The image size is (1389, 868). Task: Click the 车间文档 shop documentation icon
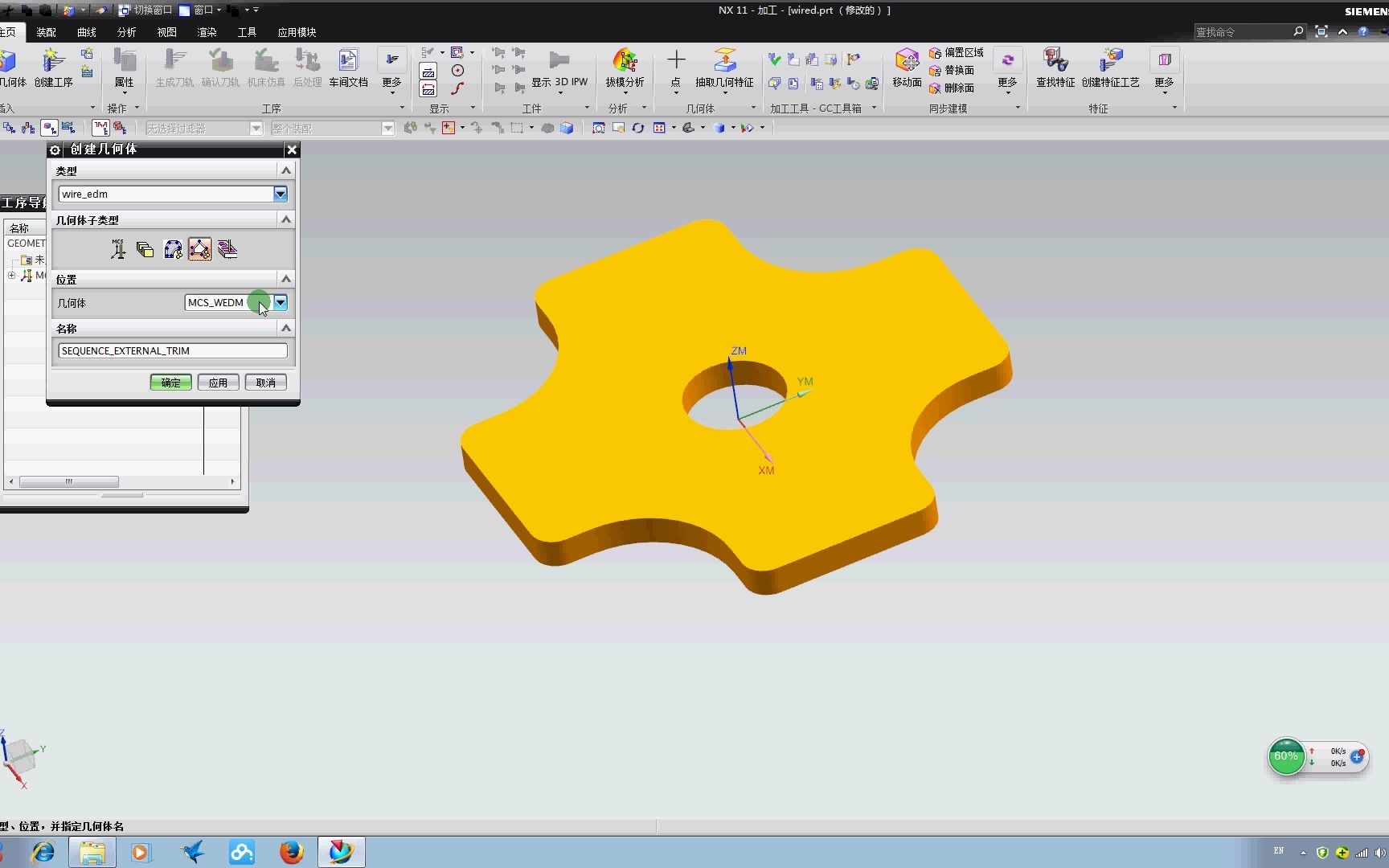tap(348, 68)
